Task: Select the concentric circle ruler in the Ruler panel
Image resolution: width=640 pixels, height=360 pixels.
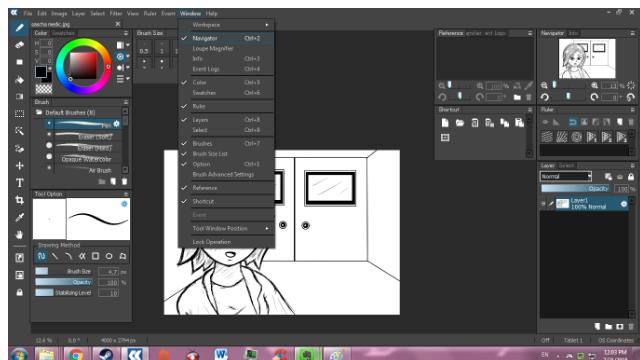Action: 576,137
